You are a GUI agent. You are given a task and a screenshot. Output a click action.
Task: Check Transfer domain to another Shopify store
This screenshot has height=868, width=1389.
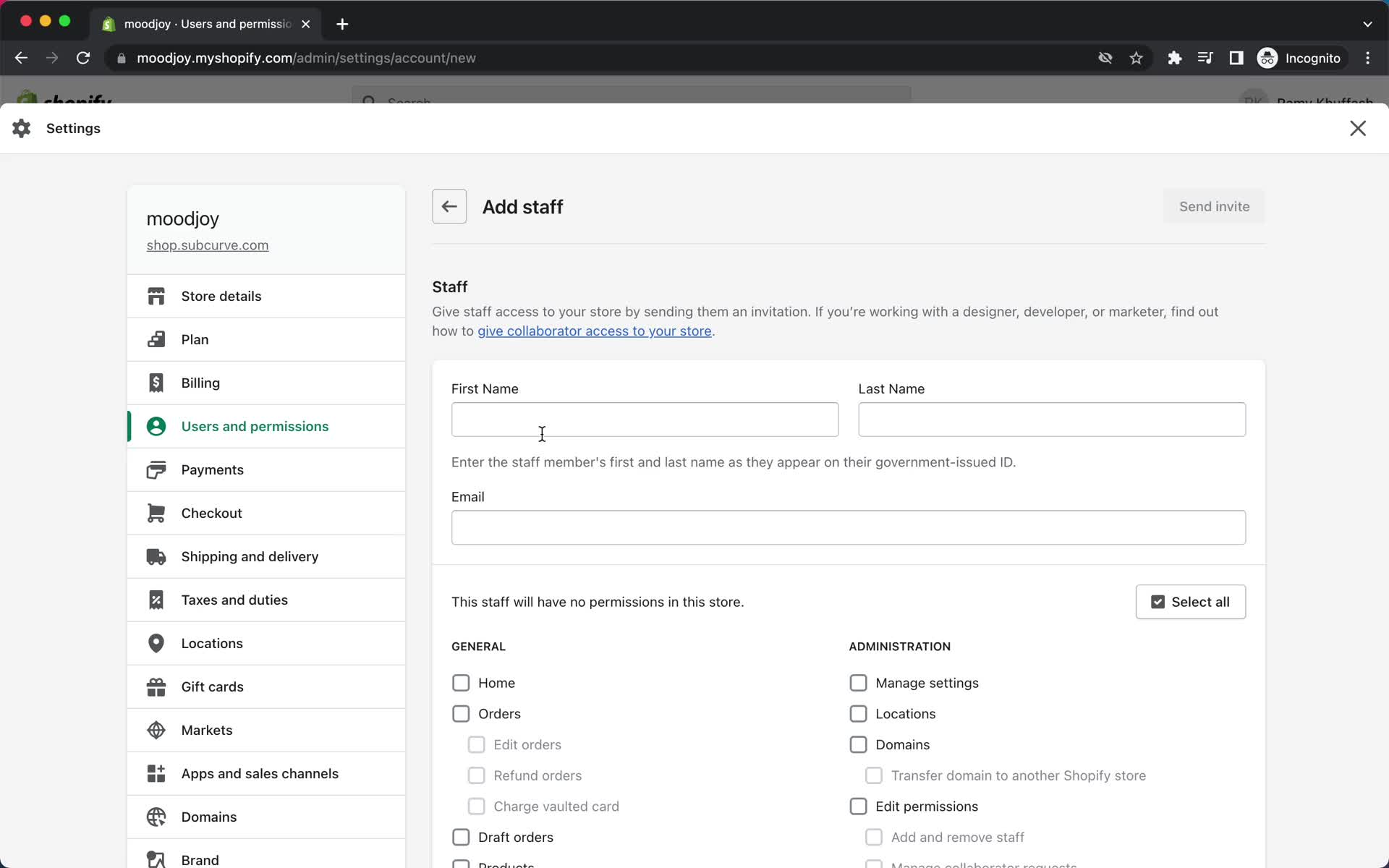click(874, 775)
